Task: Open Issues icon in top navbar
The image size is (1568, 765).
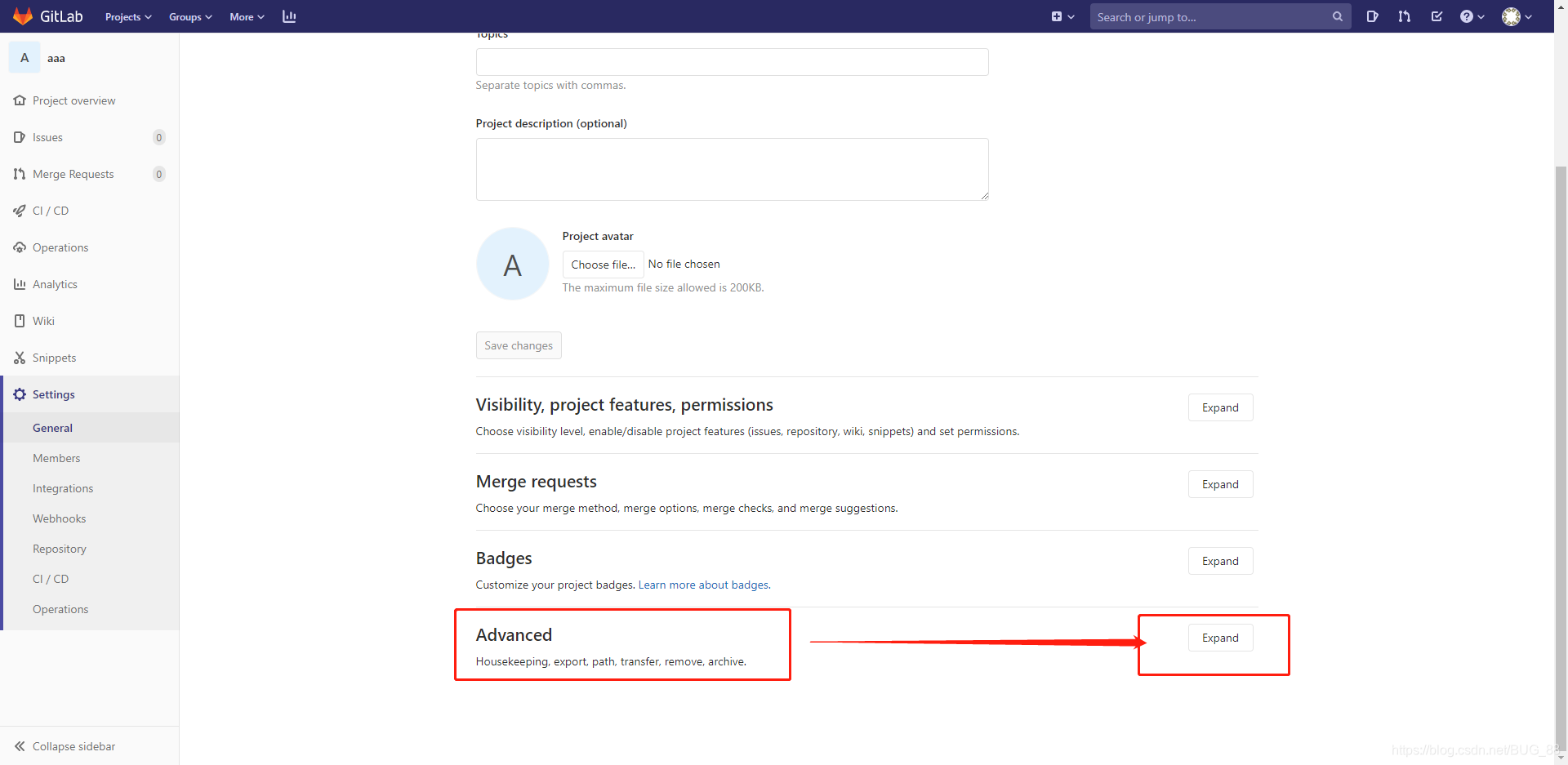Action: pos(1372,16)
